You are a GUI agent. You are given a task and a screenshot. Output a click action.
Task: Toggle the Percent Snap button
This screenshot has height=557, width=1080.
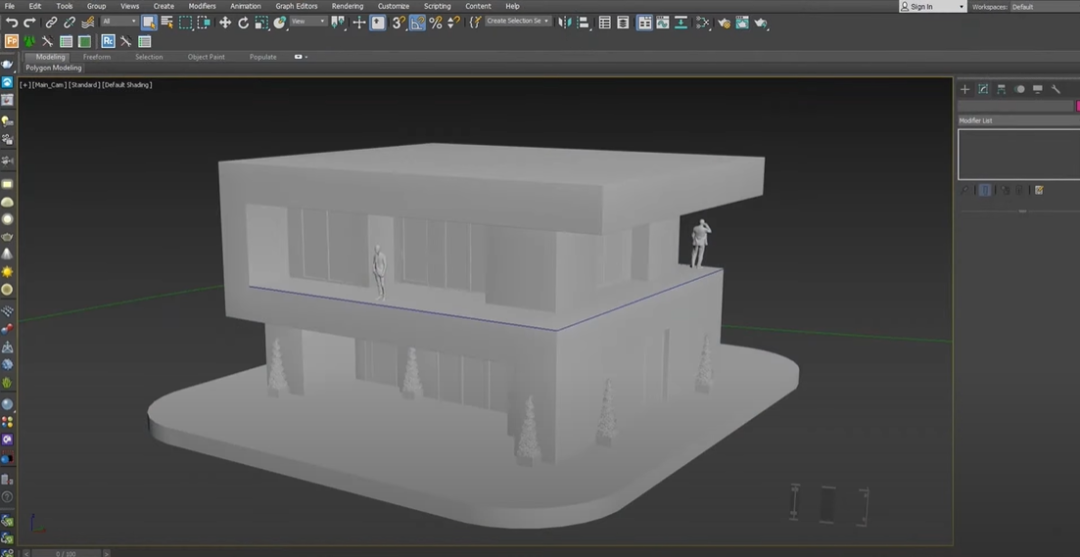(435, 22)
